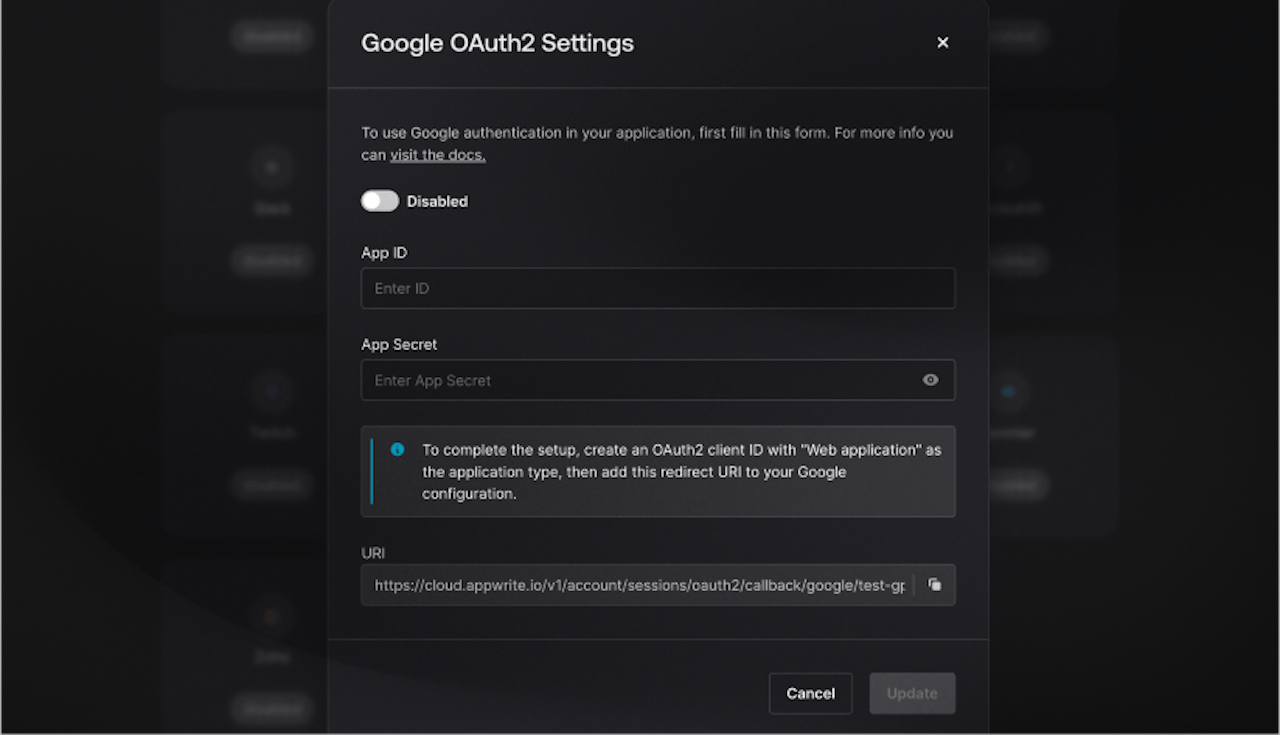Image resolution: width=1280 pixels, height=735 pixels.
Task: Click the 'App Secret' field label
Action: coord(399,344)
